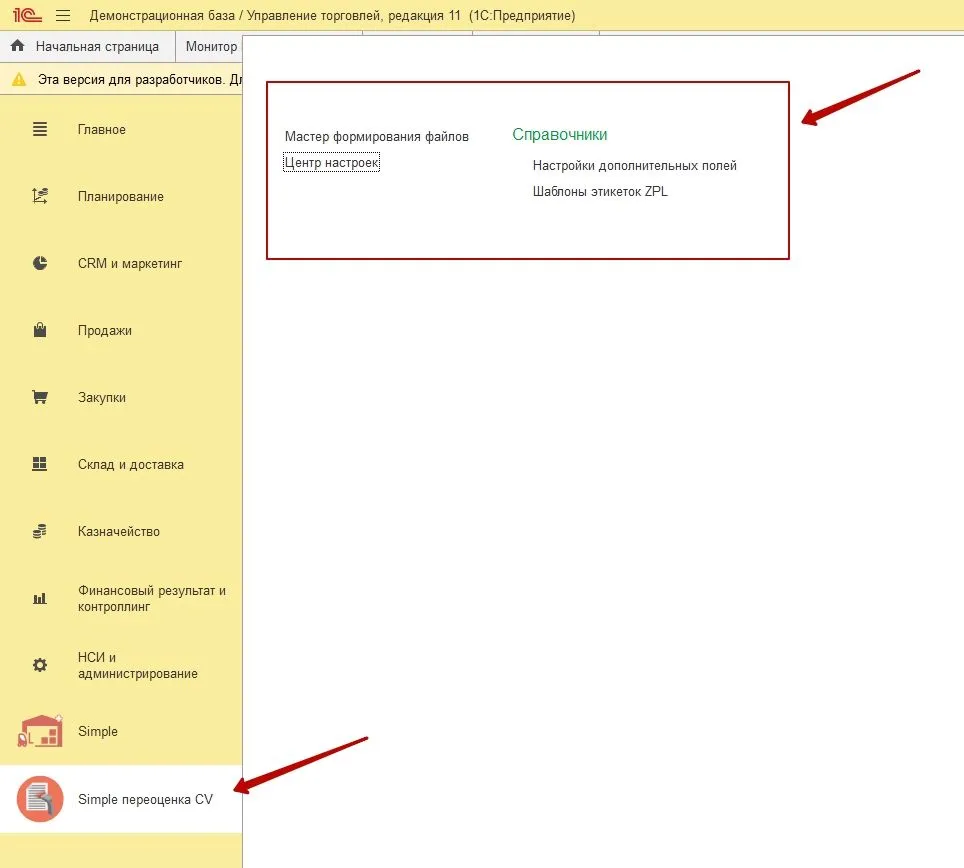Viewport: 964px width, 868px height.
Task: Open Шаблоны этикеток ZPL
Action: pyautogui.click(x=600, y=191)
